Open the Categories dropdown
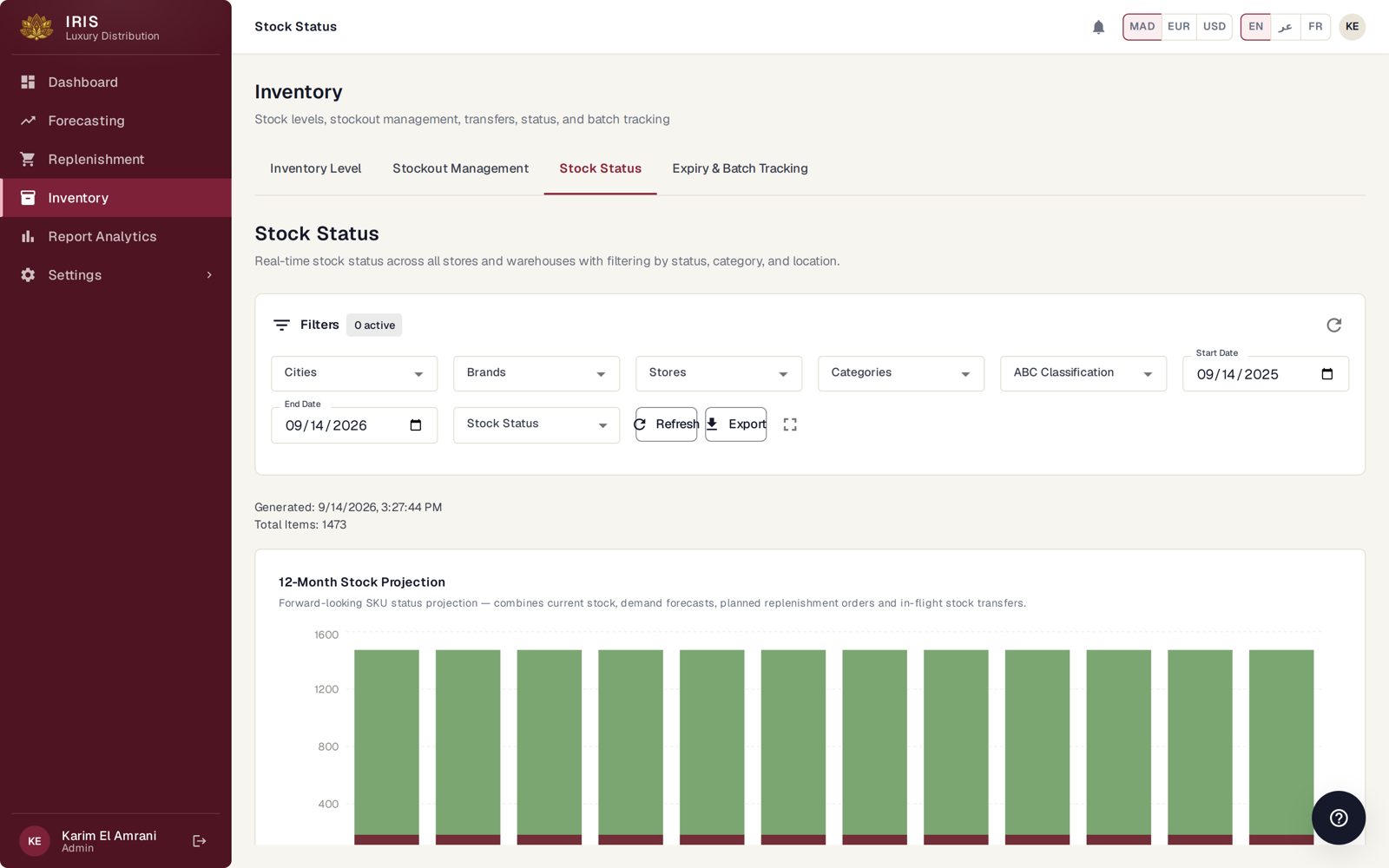Viewport: 1389px width, 868px height. pos(901,373)
